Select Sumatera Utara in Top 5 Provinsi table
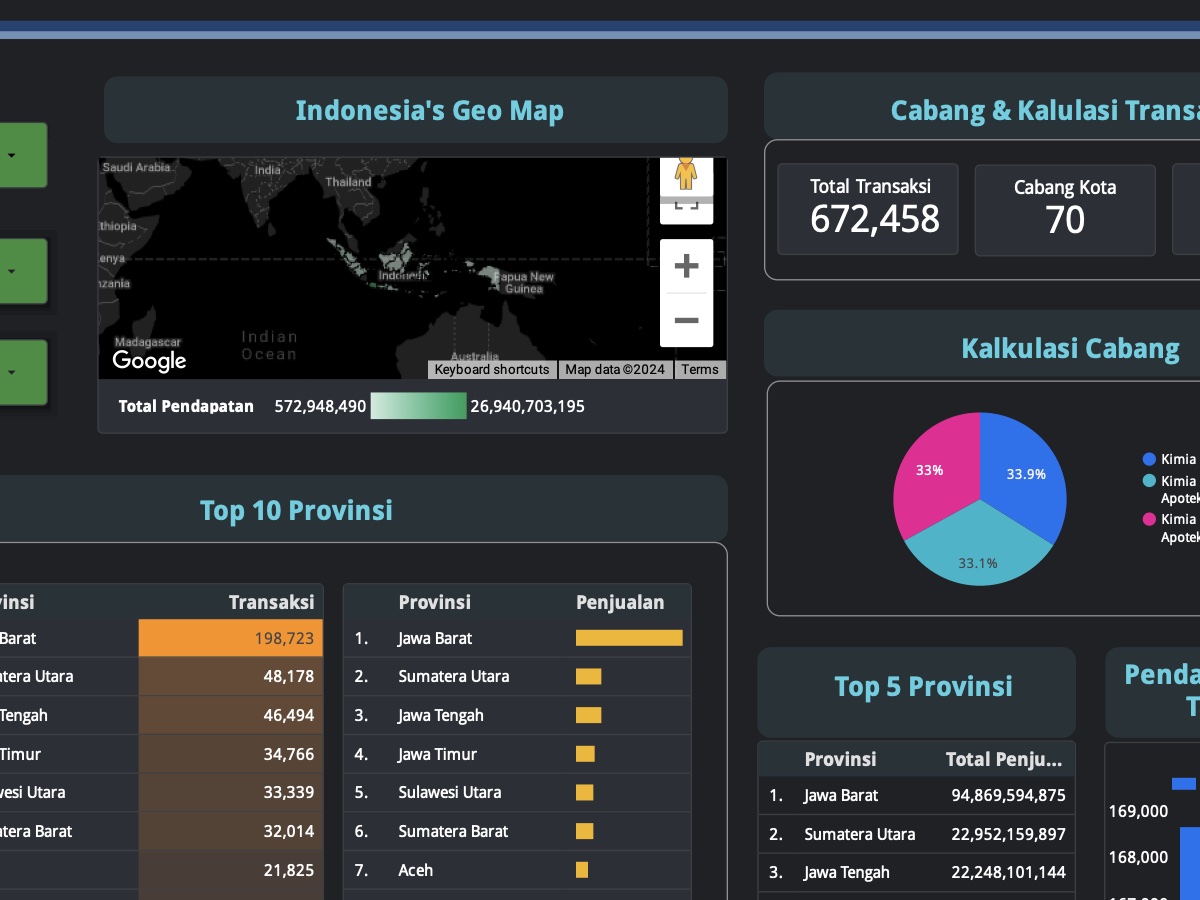The height and width of the screenshot is (900, 1200). coord(916,834)
